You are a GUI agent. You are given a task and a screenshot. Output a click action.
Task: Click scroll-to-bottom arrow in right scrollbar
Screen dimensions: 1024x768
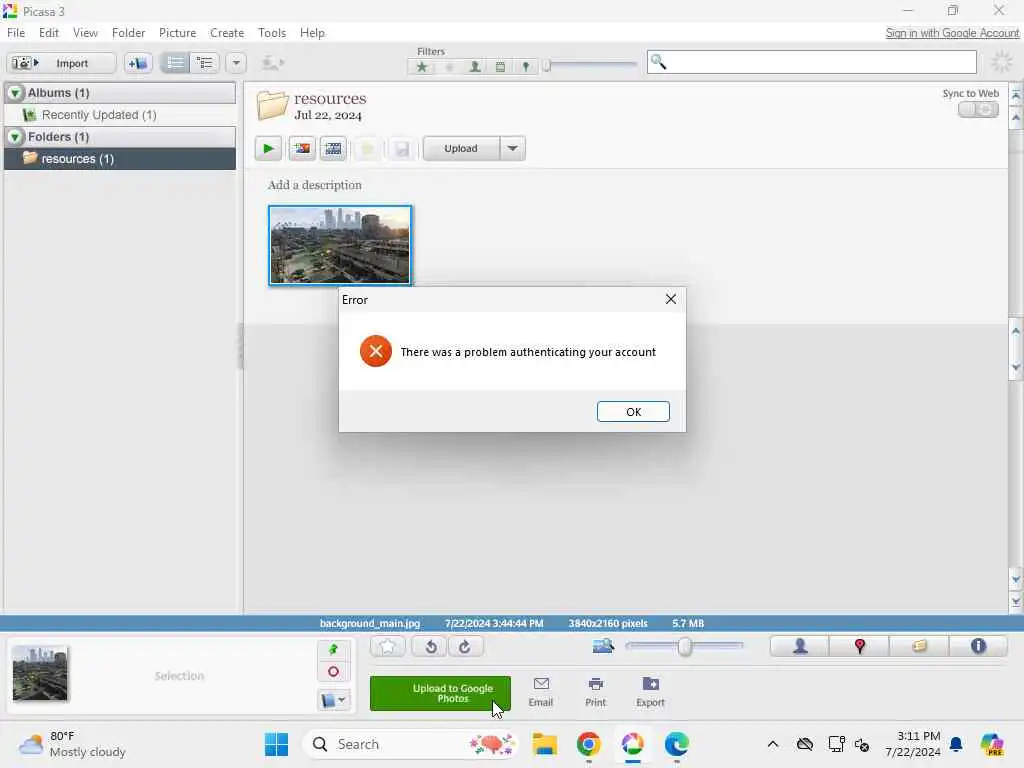click(x=1016, y=601)
